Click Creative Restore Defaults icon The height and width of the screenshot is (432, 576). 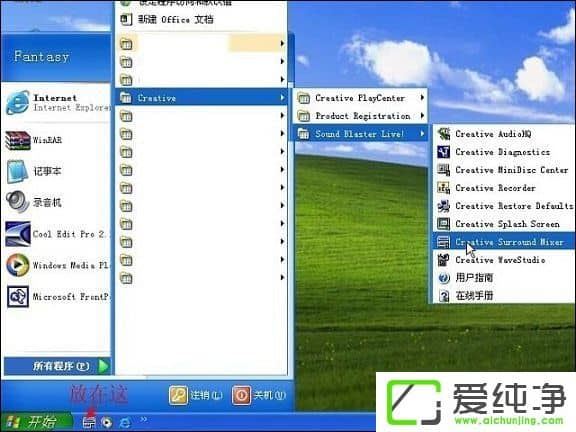(444, 206)
